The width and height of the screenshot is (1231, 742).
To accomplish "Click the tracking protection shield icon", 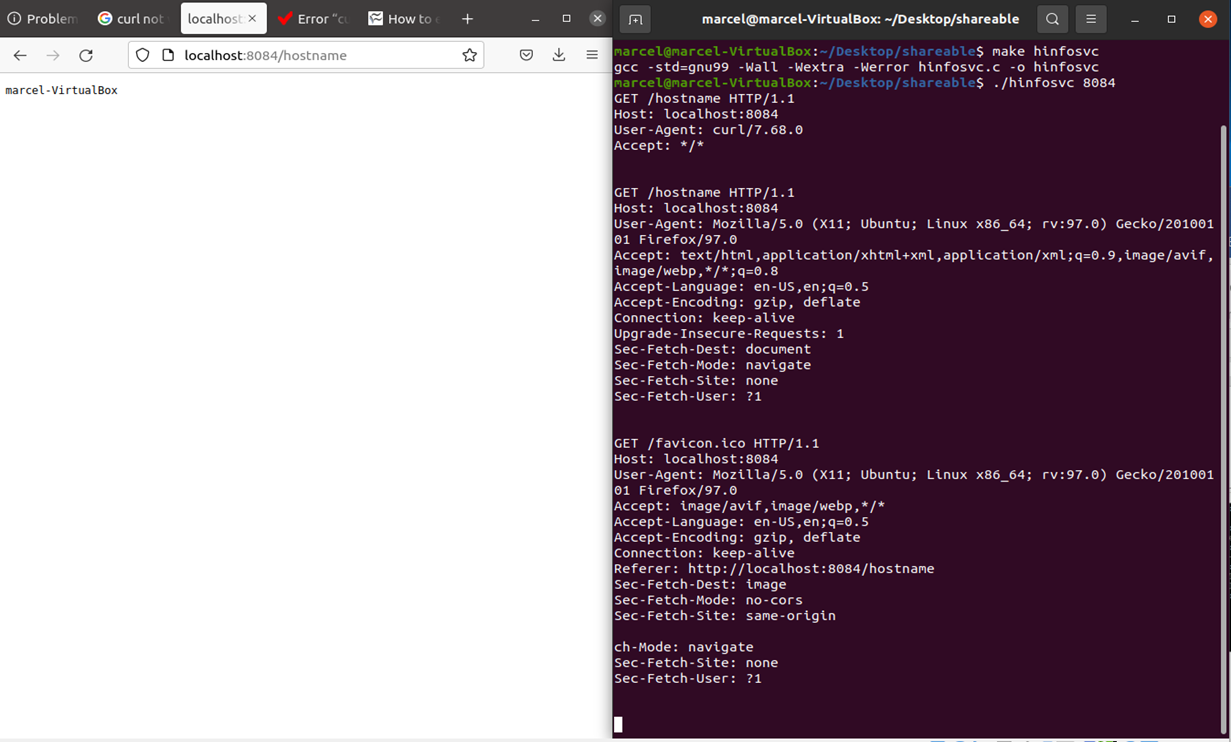I will pos(140,55).
